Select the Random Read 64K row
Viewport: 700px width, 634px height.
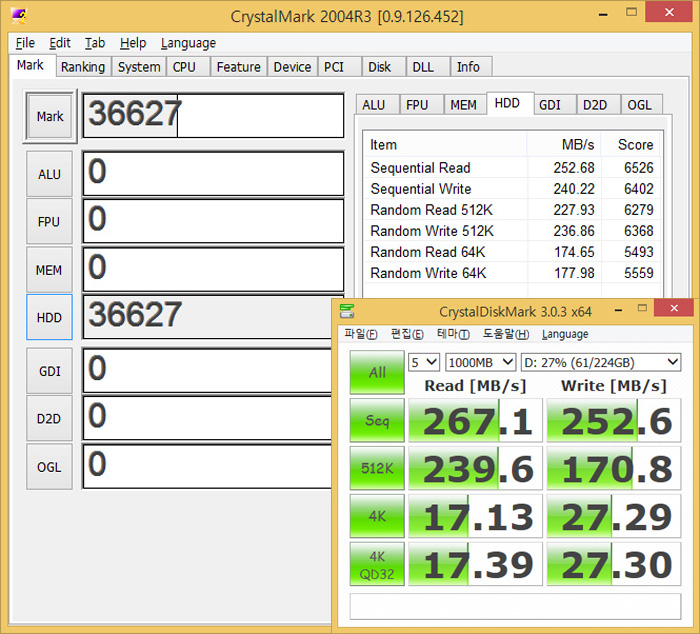(x=512, y=252)
